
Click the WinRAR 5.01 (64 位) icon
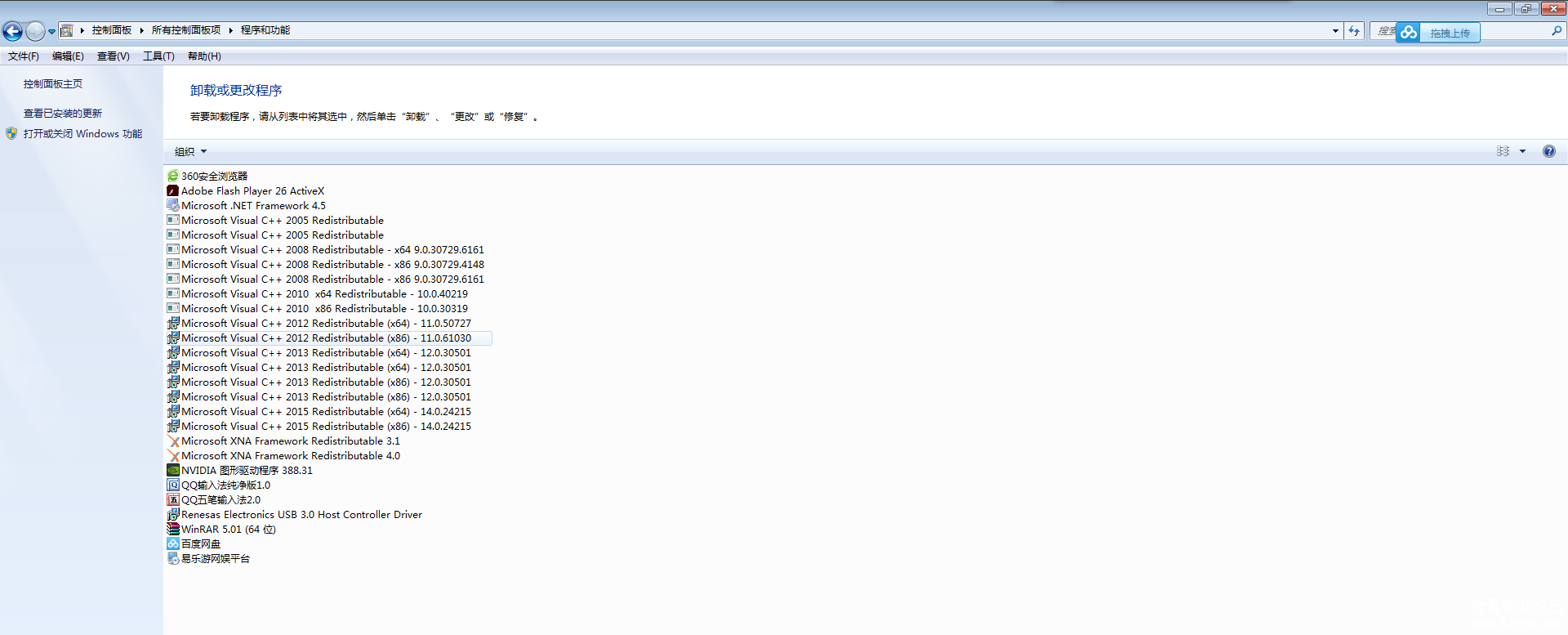[172, 529]
